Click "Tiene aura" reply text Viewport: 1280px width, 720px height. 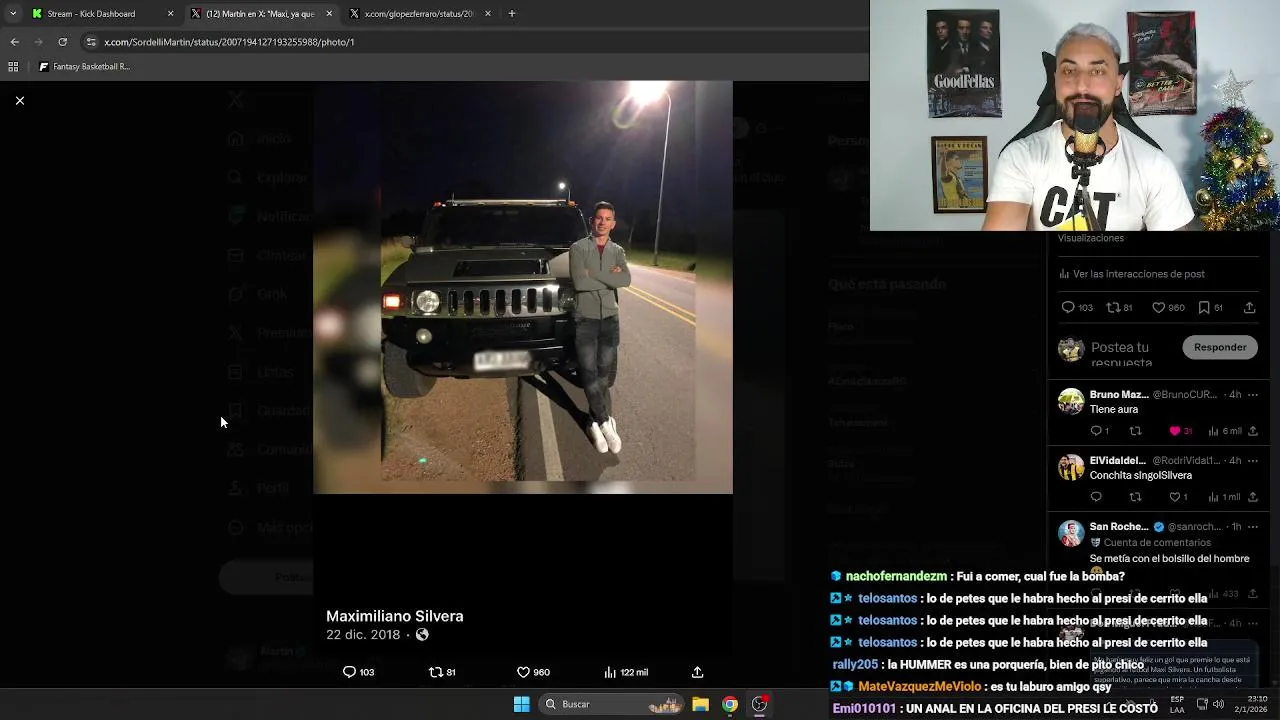[x=1114, y=410]
